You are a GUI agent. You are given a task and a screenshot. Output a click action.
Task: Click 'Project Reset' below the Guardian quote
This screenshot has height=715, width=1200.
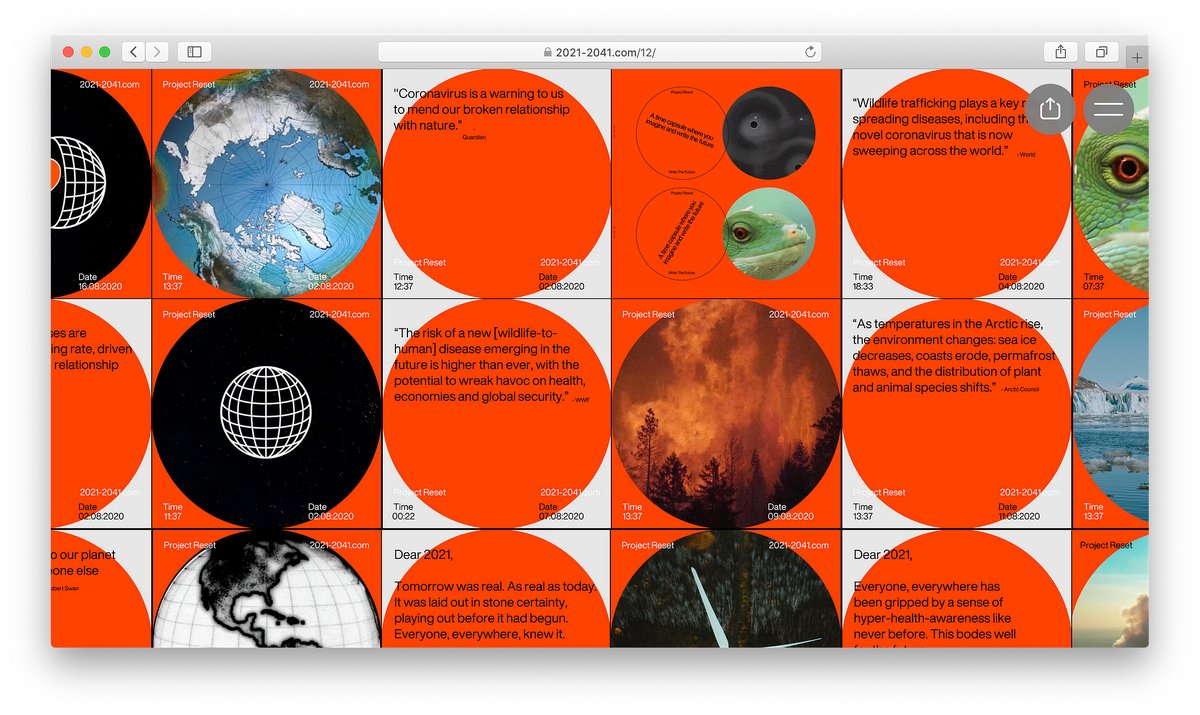tap(420, 263)
